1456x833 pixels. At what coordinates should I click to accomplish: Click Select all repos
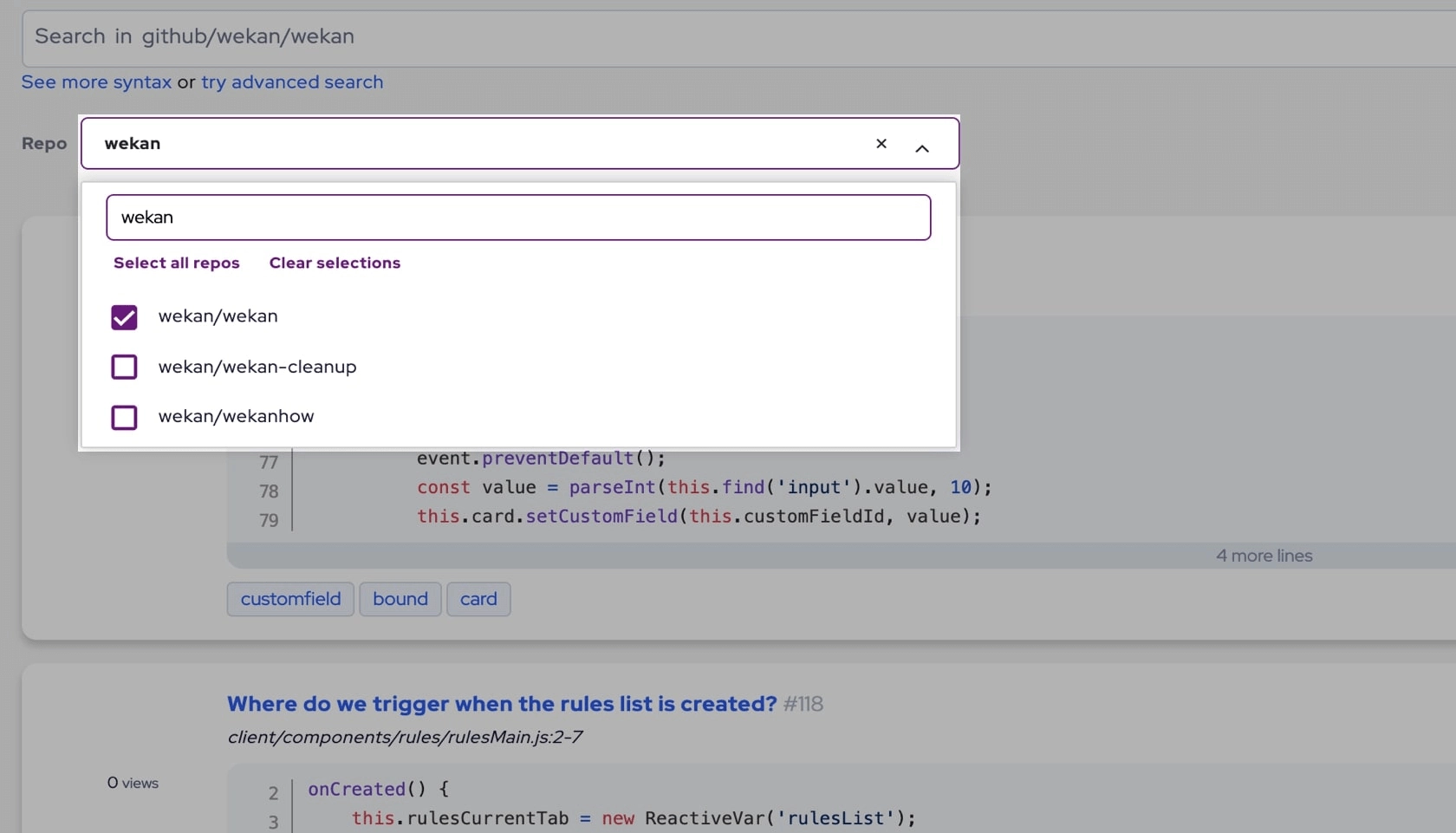pos(176,264)
